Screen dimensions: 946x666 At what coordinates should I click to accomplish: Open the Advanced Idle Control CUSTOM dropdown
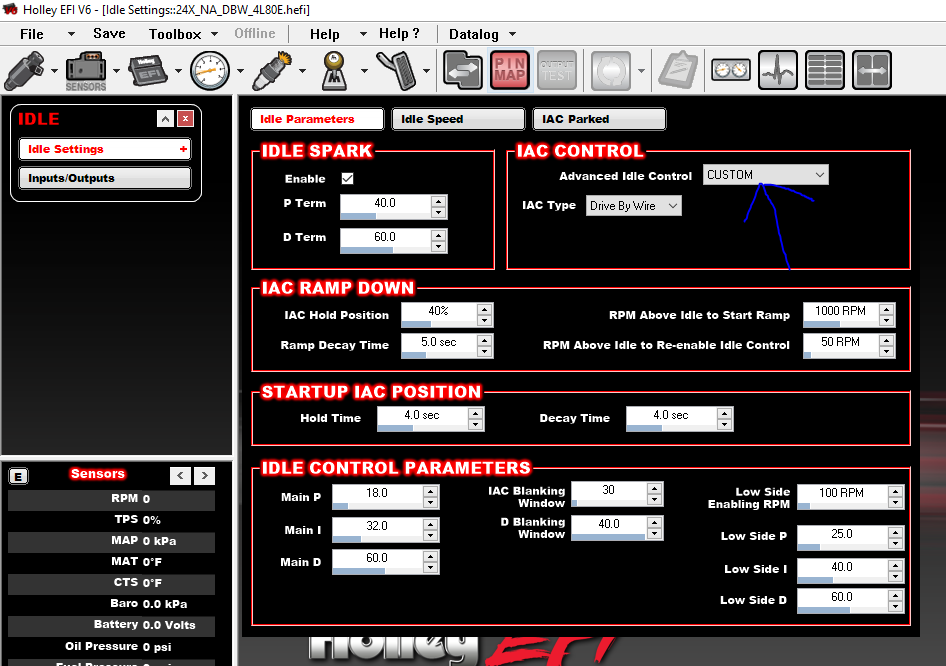pos(766,175)
